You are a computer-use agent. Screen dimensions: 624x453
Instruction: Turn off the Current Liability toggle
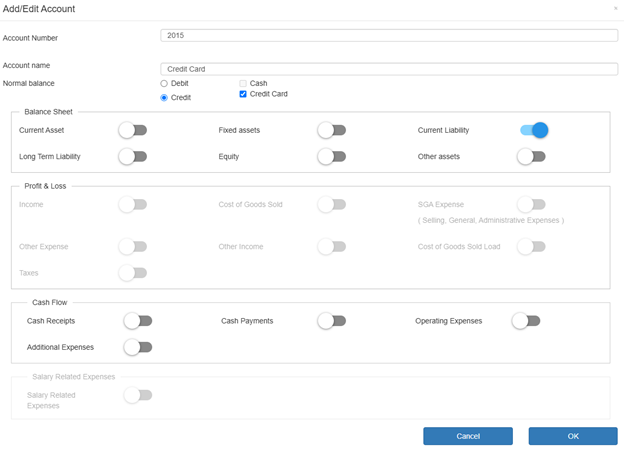coord(534,130)
